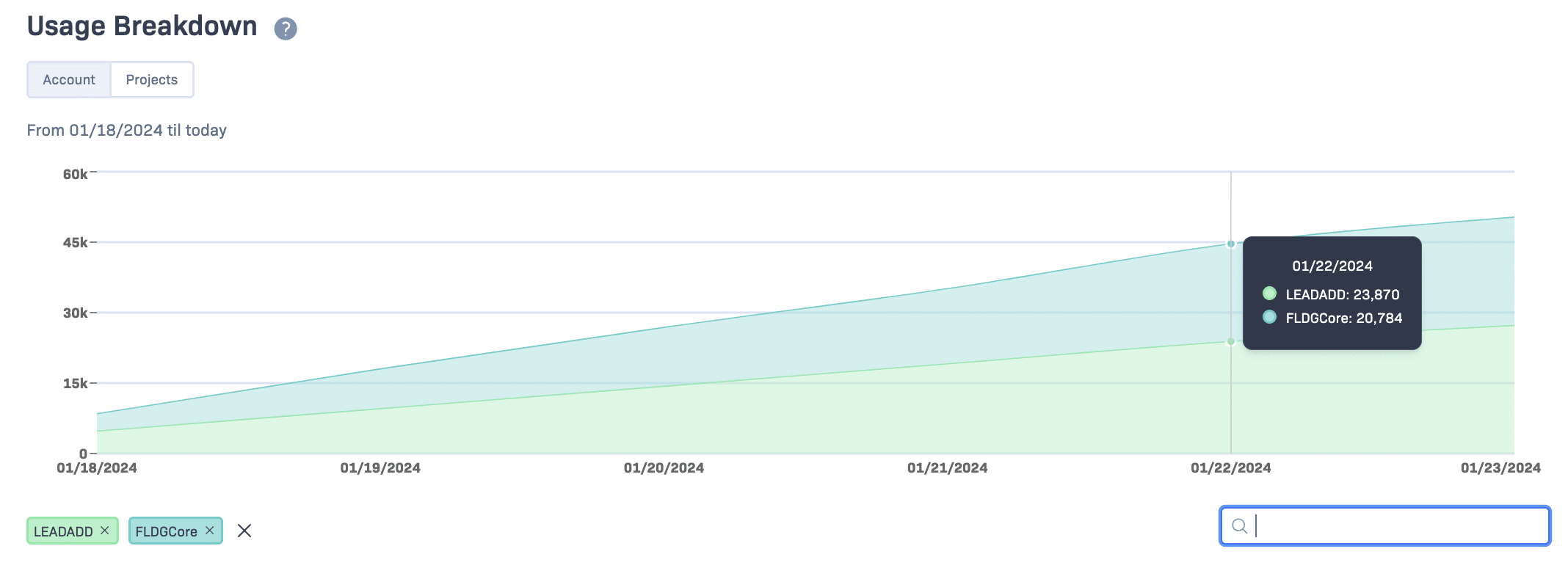Click the help question mark icon
Viewport: 1568px width, 568px height.
286,29
